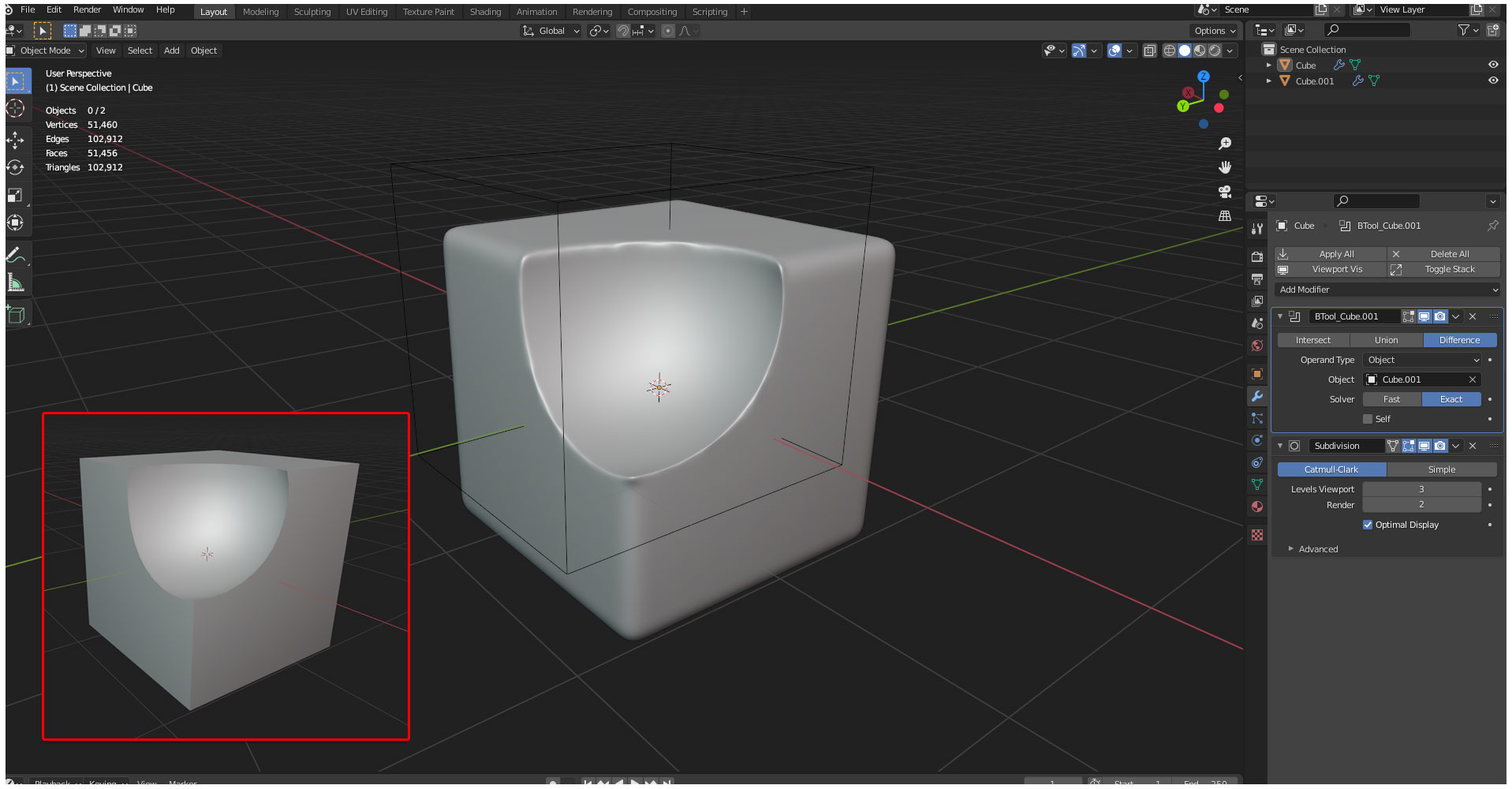Click the Levels Viewport value field
This screenshot has width=1512, height=789.
(1422, 489)
